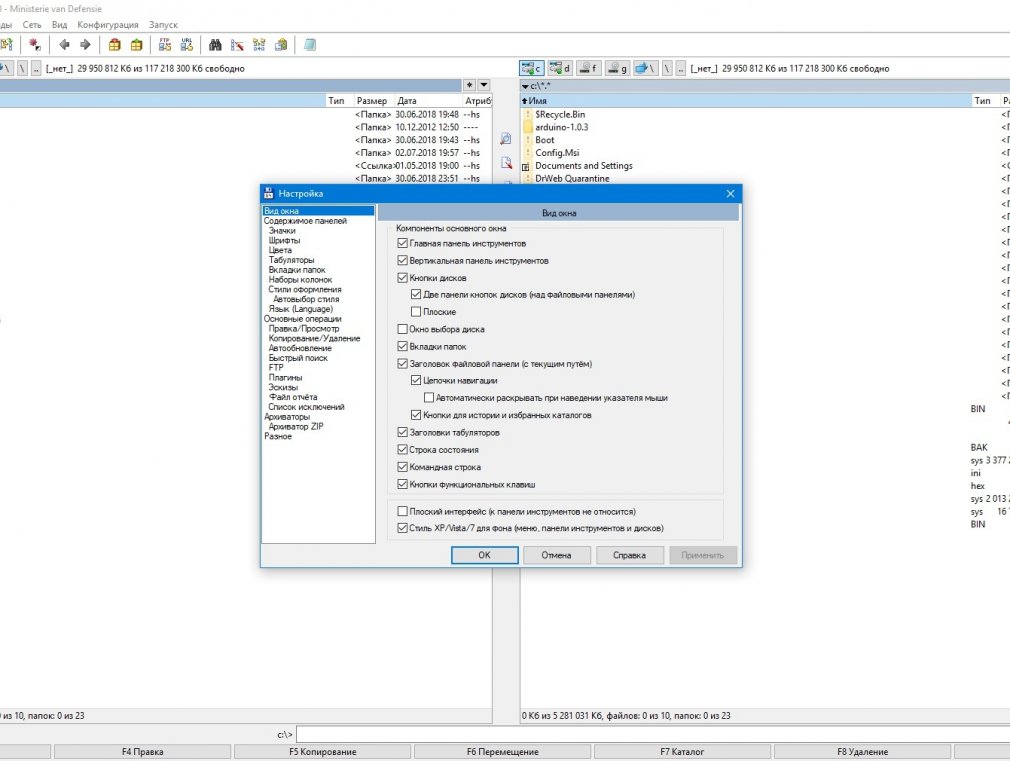Click the parent directory '..' button in left panel
This screenshot has width=1010, height=761.
pyautogui.click(x=36, y=68)
